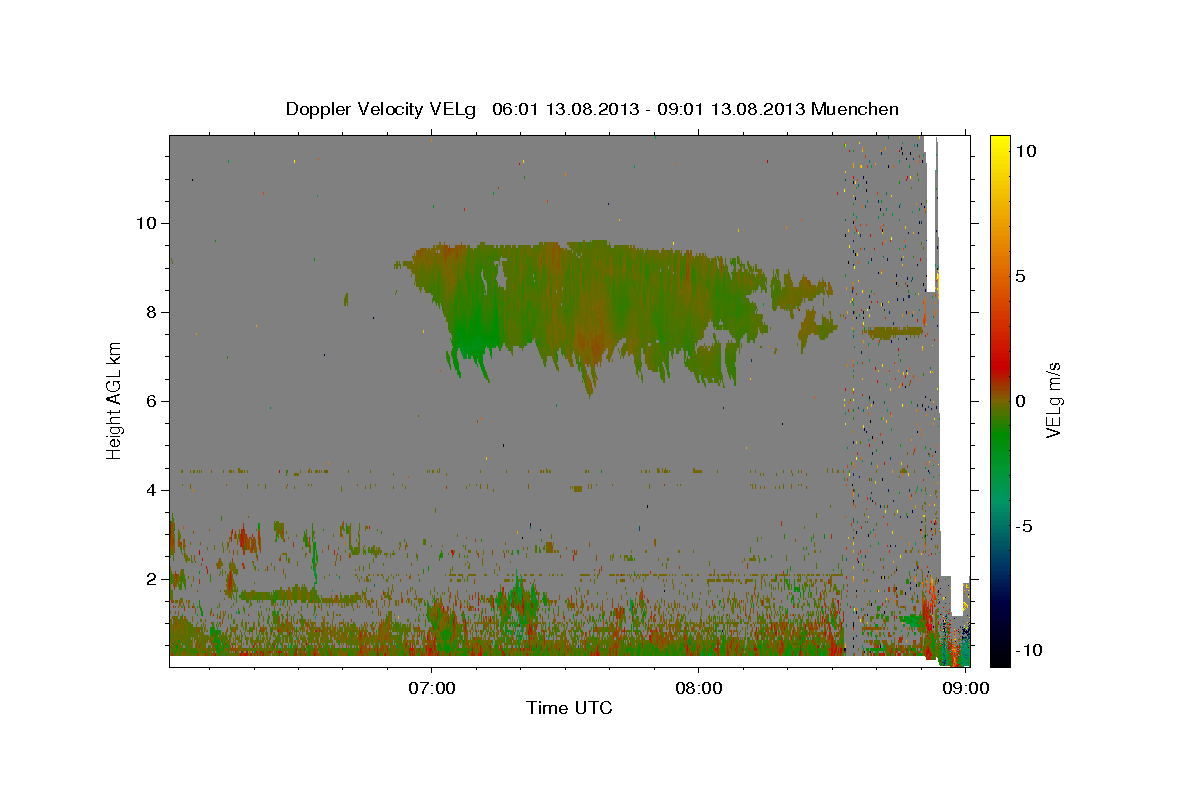Click the colorbar label '-5'
Image resolution: width=1200 pixels, height=800 pixels.
pyautogui.click(x=1025, y=526)
